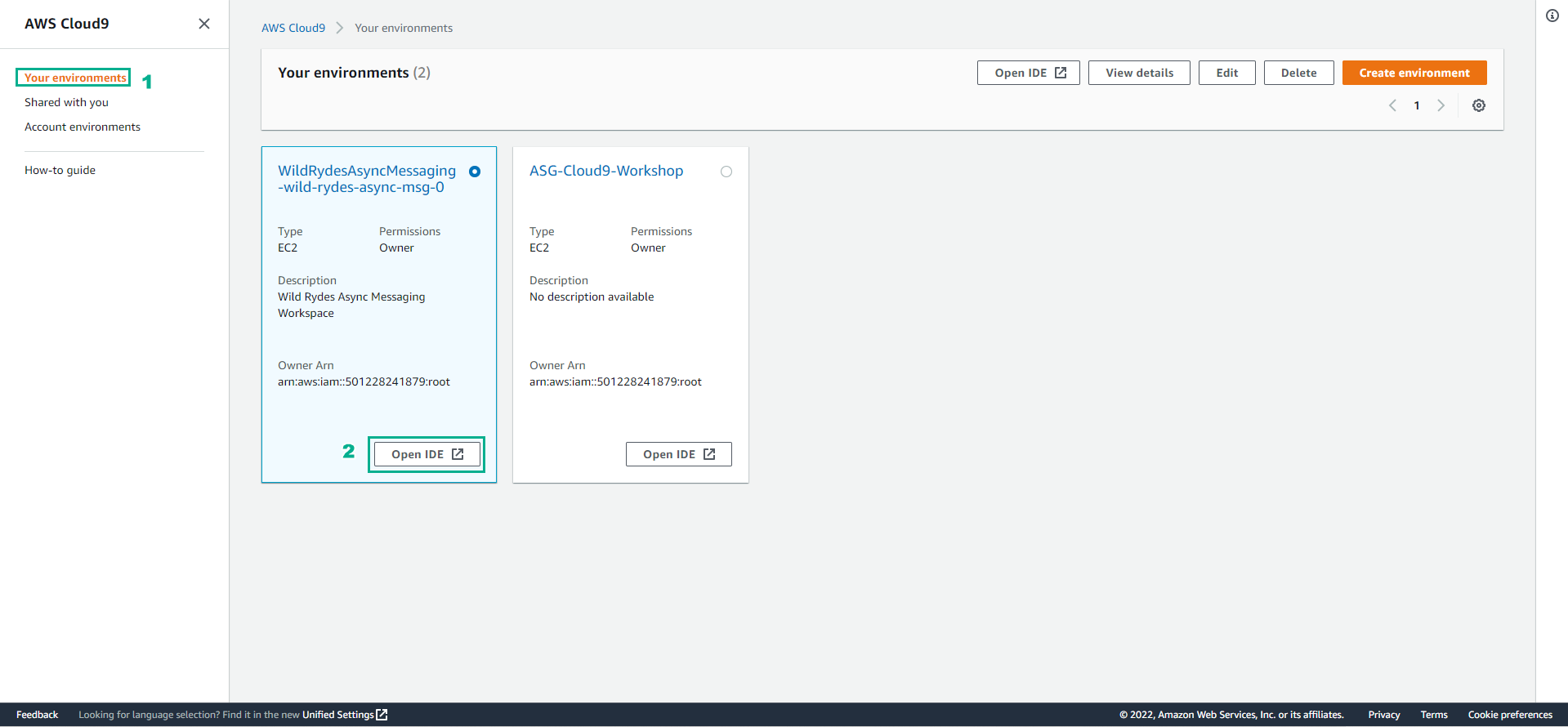Go to next page of environments
Screen dimensions: 1568x727
1441,105
